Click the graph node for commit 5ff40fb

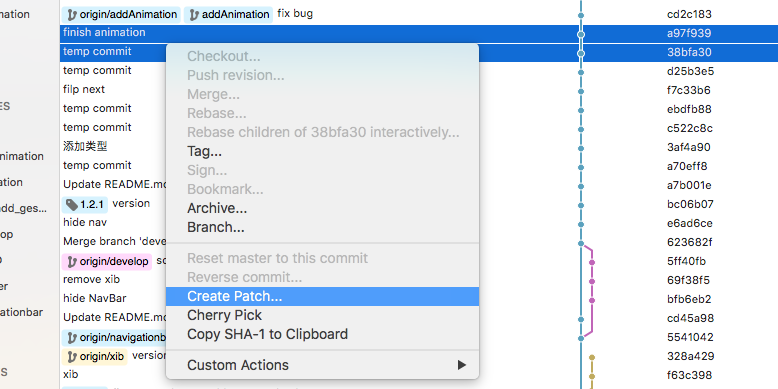pos(591,262)
